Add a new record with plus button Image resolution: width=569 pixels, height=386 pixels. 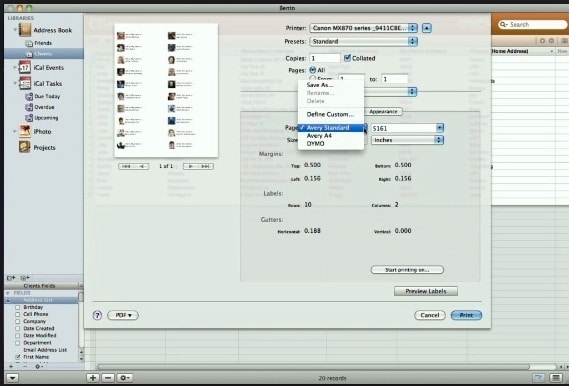93,378
